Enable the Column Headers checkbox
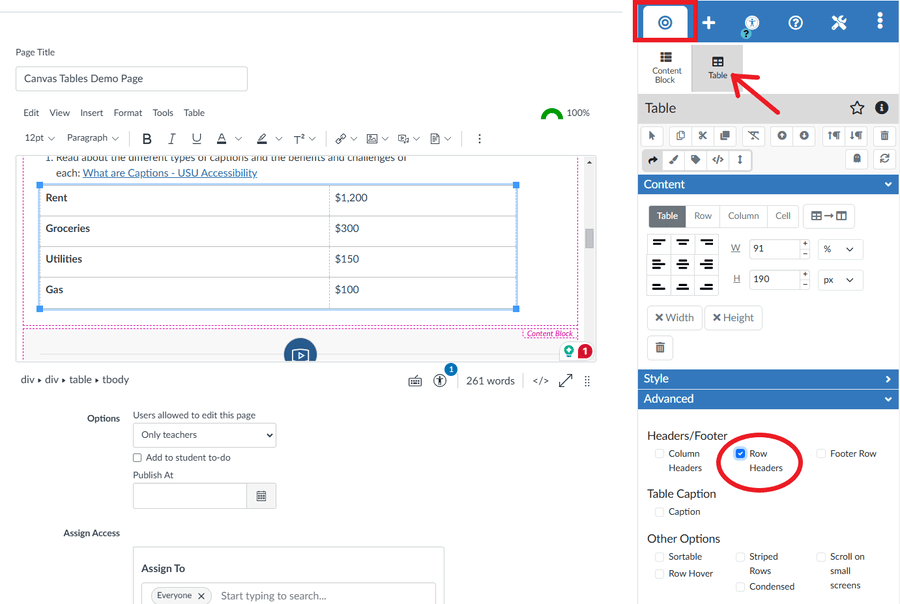Screen dimensions: 900x604 661,453
